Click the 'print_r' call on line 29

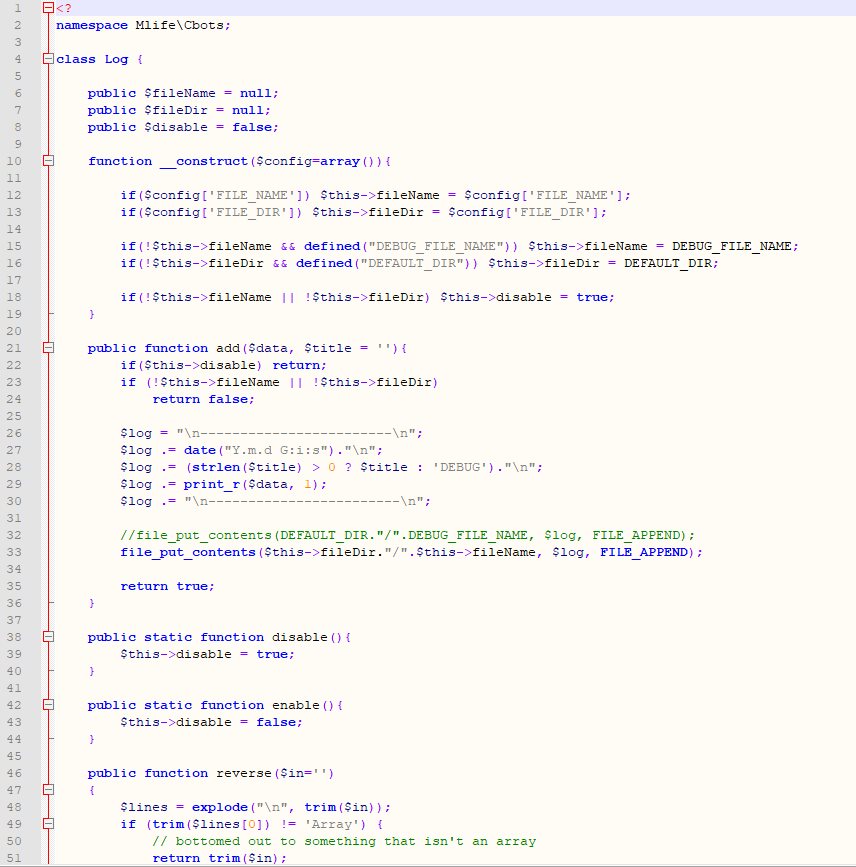(211, 484)
